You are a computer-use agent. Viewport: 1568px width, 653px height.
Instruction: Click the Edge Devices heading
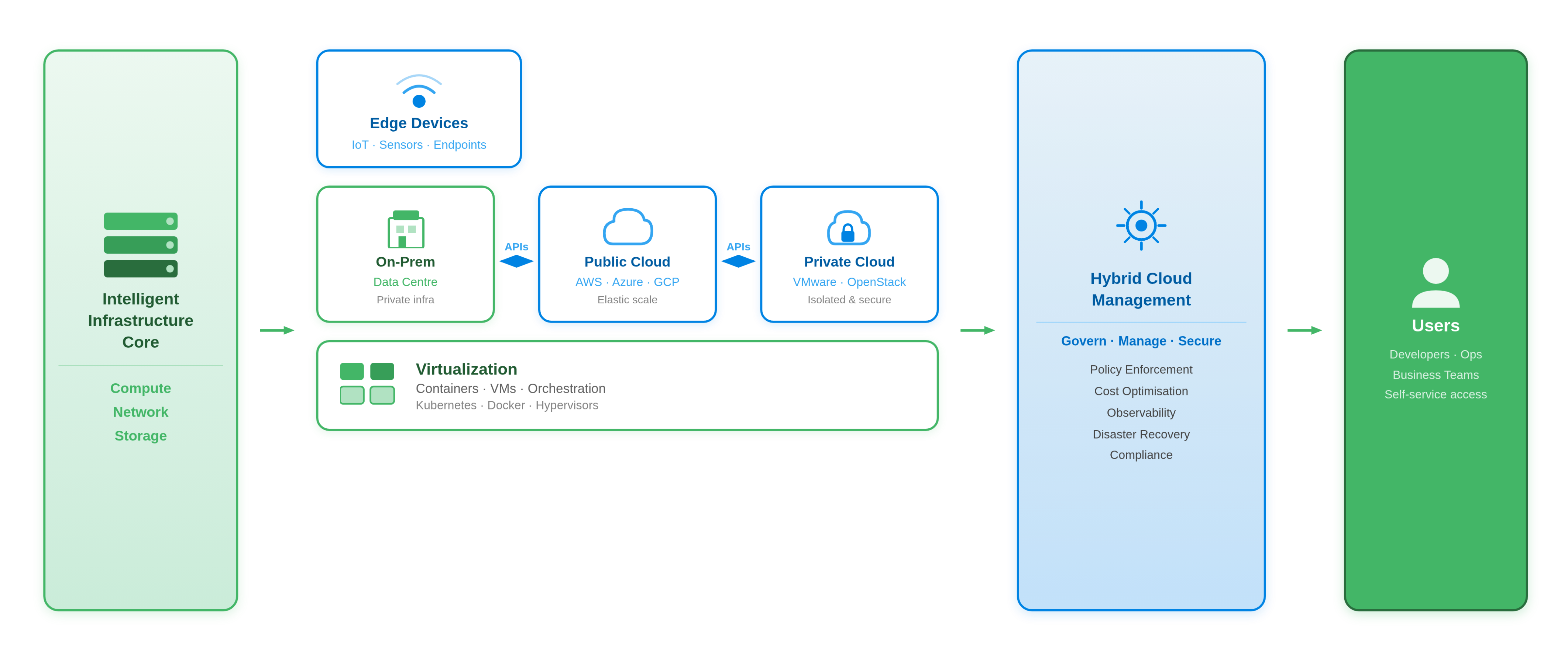pyautogui.click(x=419, y=123)
